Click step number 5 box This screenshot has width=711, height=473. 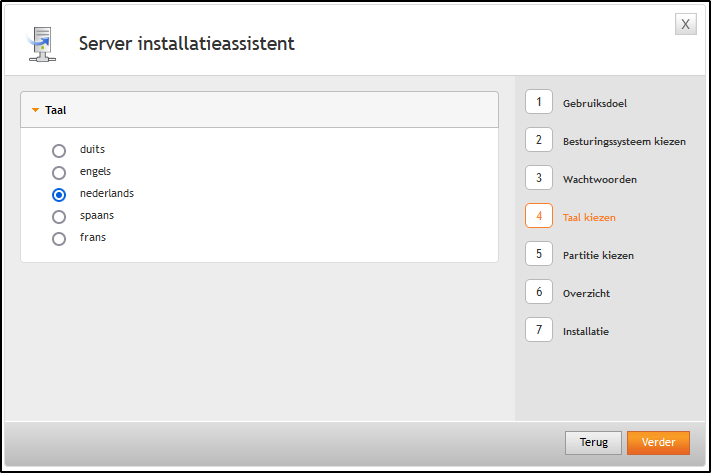click(x=539, y=254)
